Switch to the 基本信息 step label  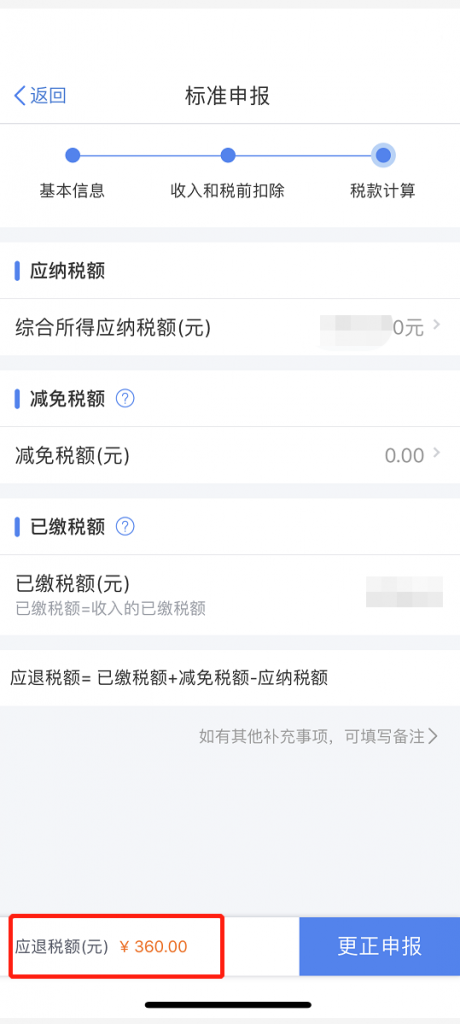(72, 191)
